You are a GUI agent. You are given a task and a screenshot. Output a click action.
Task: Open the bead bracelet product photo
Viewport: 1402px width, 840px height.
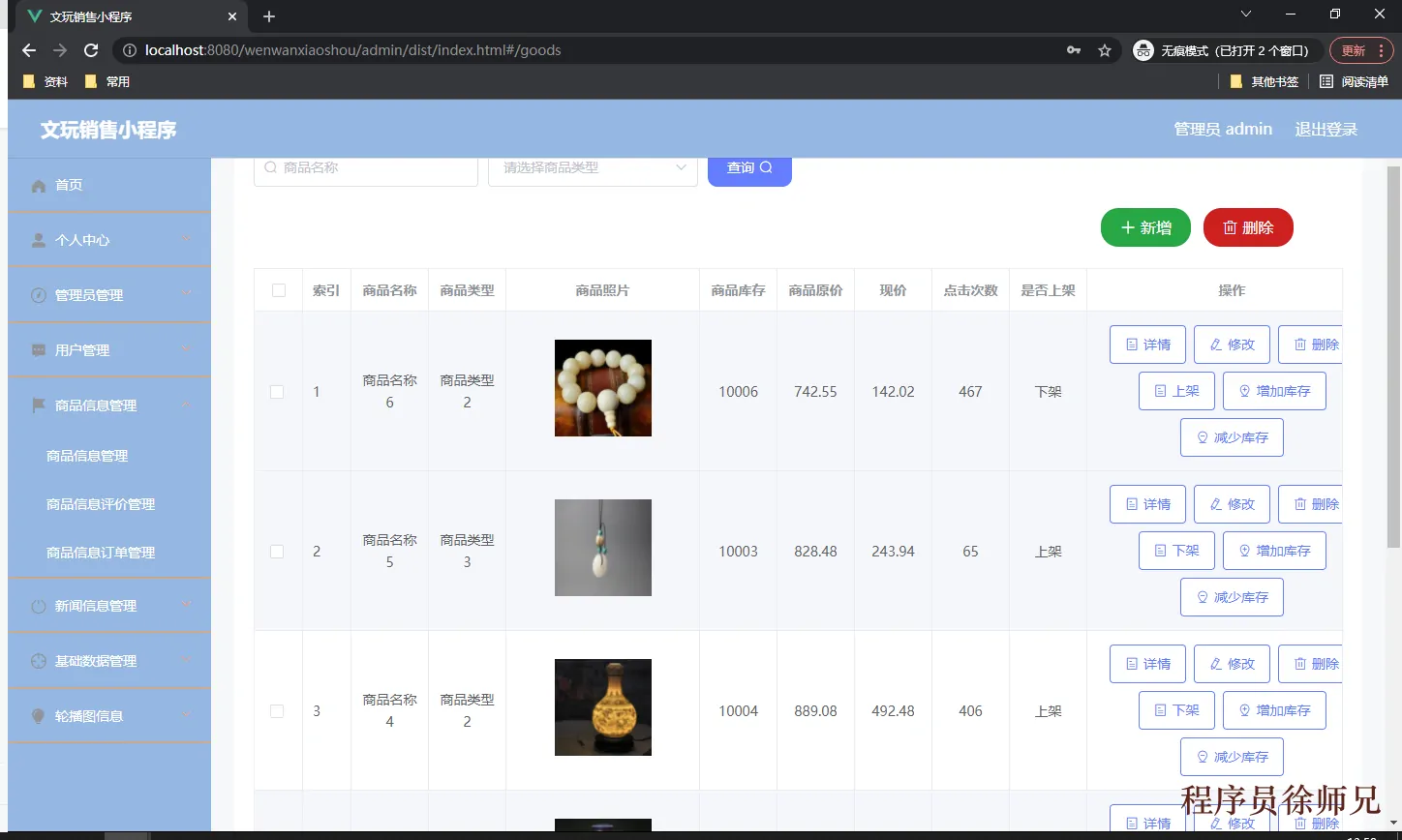pos(603,388)
